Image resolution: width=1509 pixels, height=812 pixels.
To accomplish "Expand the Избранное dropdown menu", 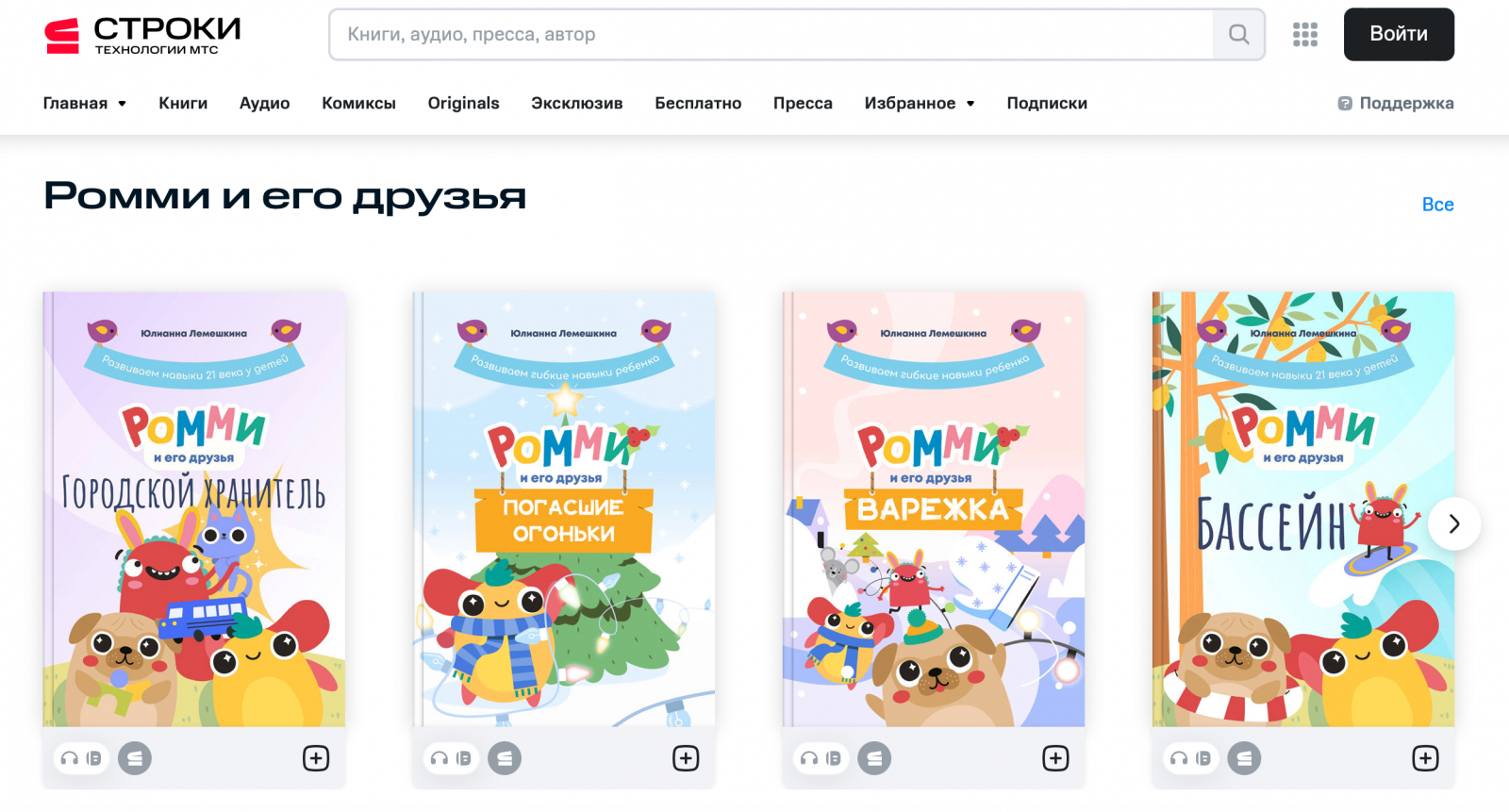I will 920,104.
